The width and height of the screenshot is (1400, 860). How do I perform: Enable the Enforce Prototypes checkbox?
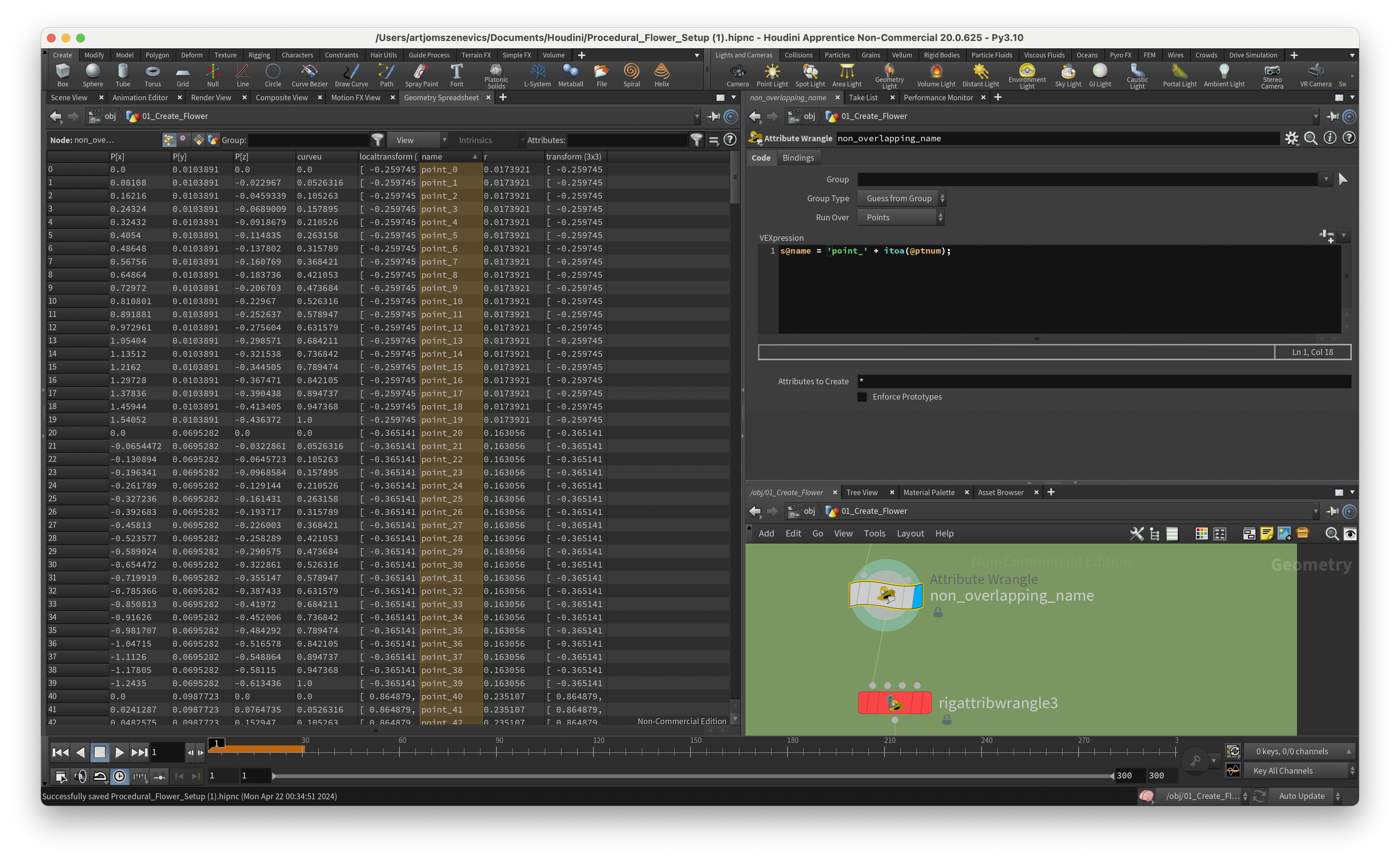(x=863, y=397)
